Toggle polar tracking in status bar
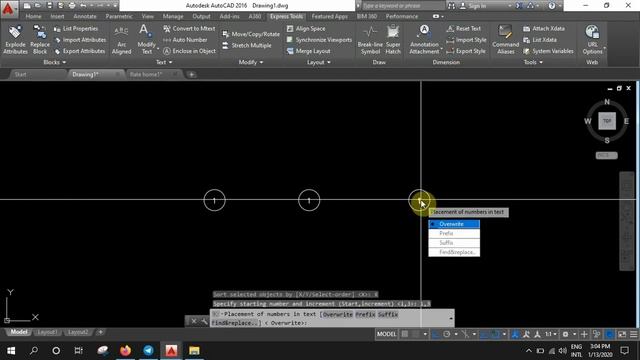 tap(447, 334)
